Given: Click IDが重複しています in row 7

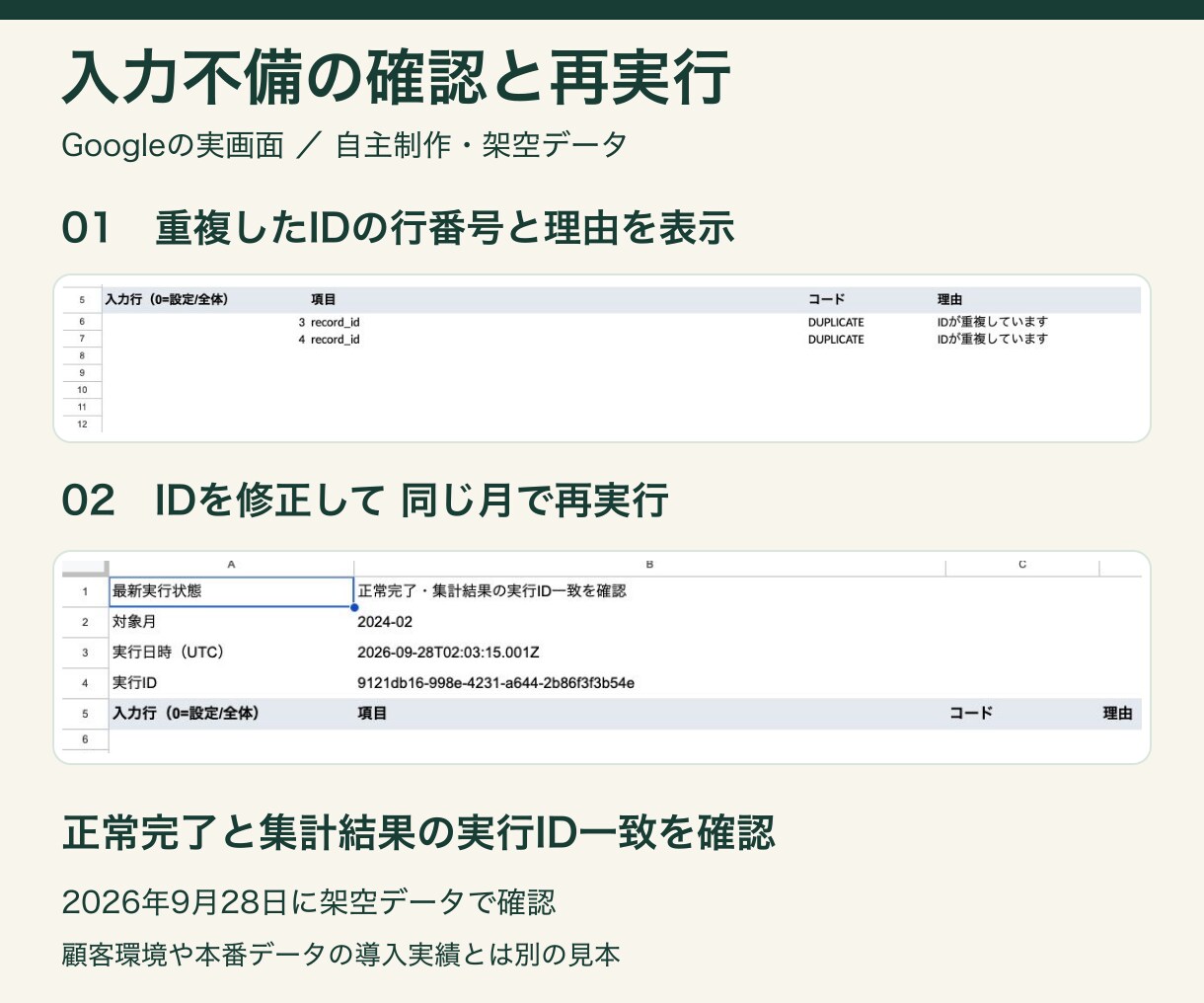Looking at the screenshot, I should pyautogui.click(x=993, y=339).
